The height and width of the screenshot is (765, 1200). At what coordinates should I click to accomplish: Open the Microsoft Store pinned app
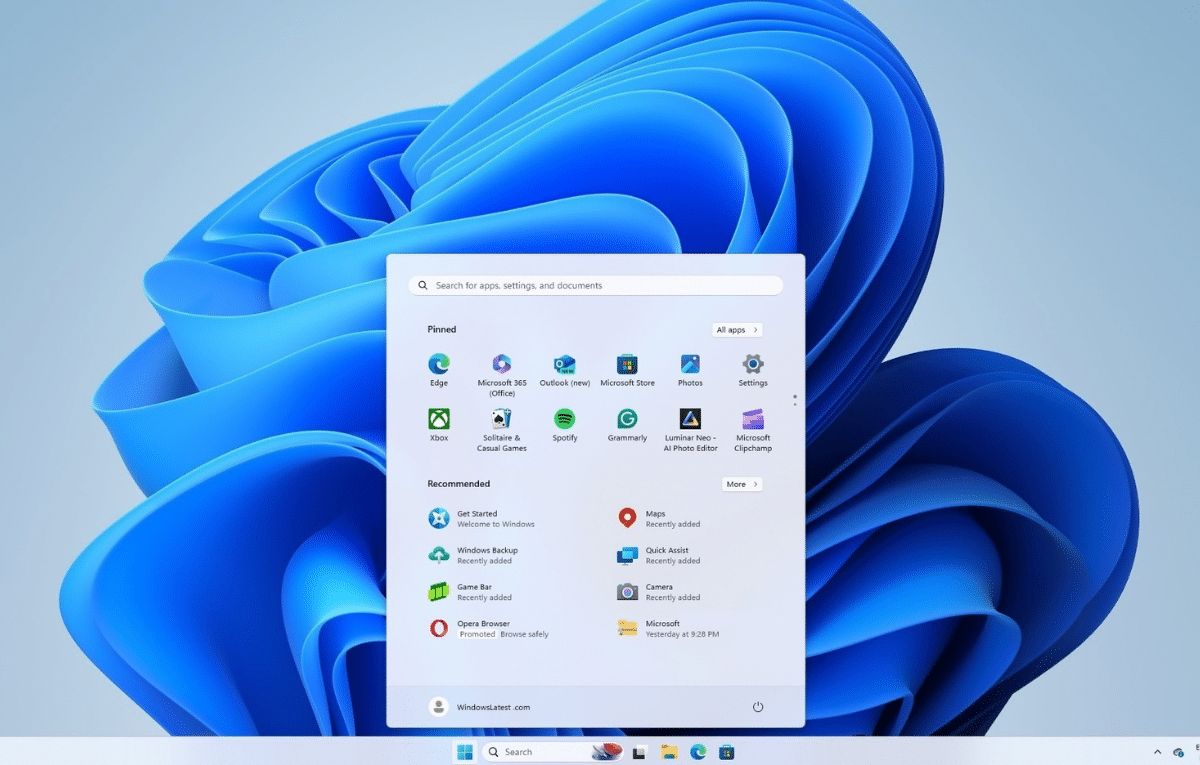(627, 365)
